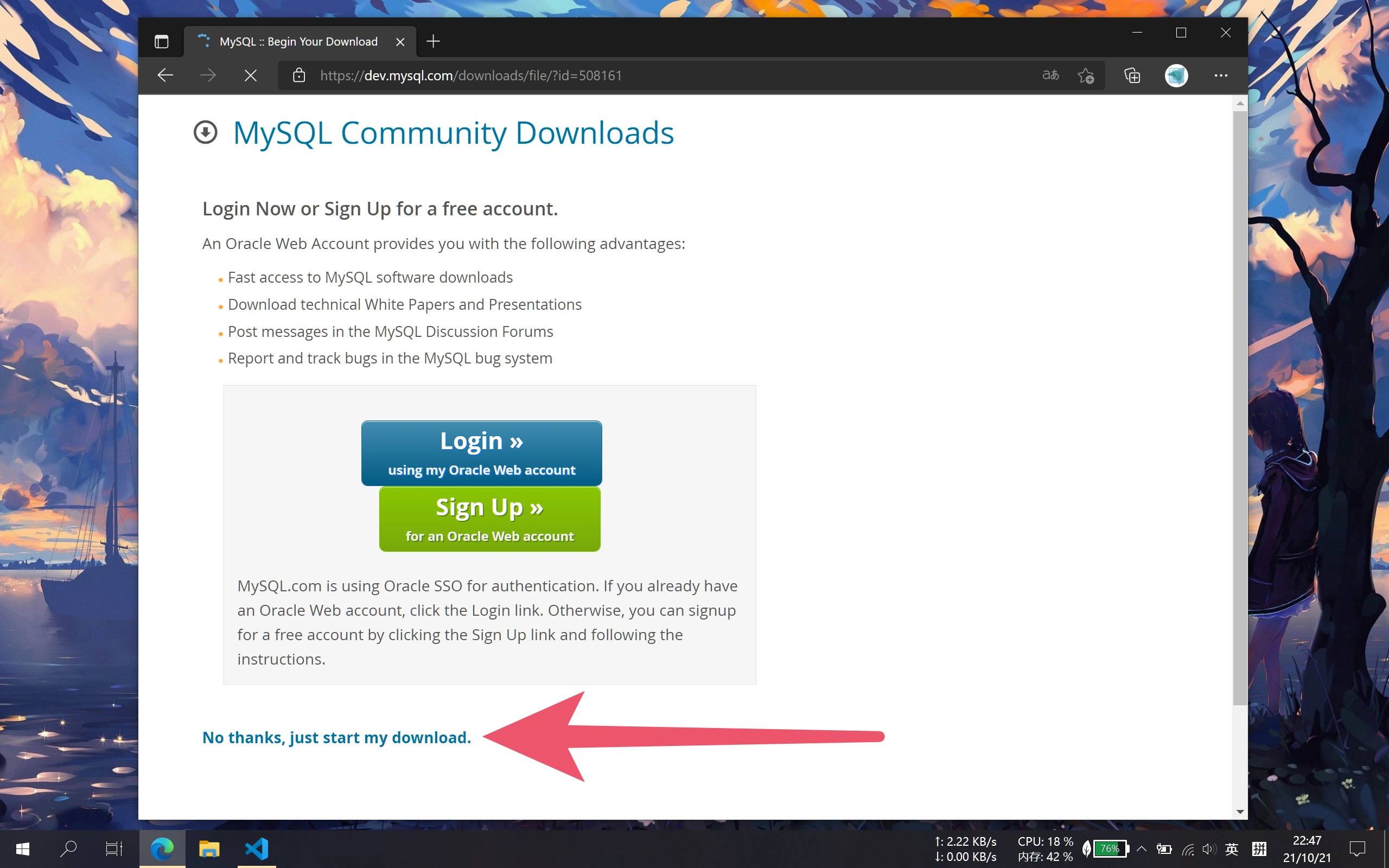This screenshot has height=868, width=1389.
Task: Click No thanks, just start my download
Action: click(336, 737)
